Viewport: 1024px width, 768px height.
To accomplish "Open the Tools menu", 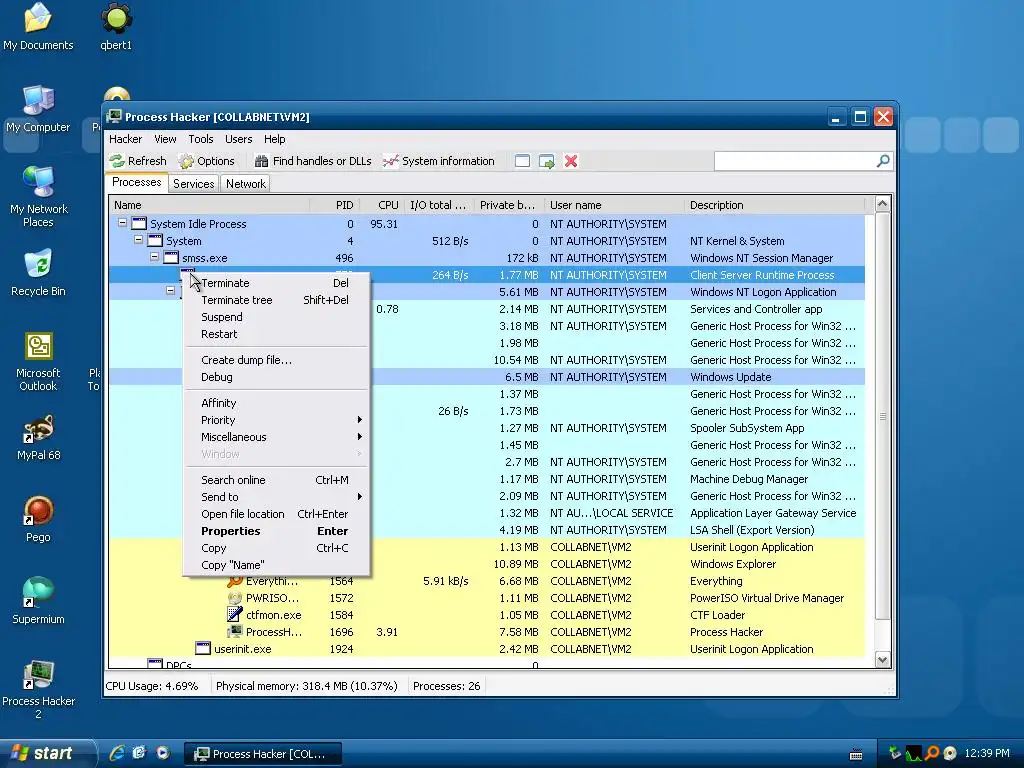I will click(x=201, y=139).
